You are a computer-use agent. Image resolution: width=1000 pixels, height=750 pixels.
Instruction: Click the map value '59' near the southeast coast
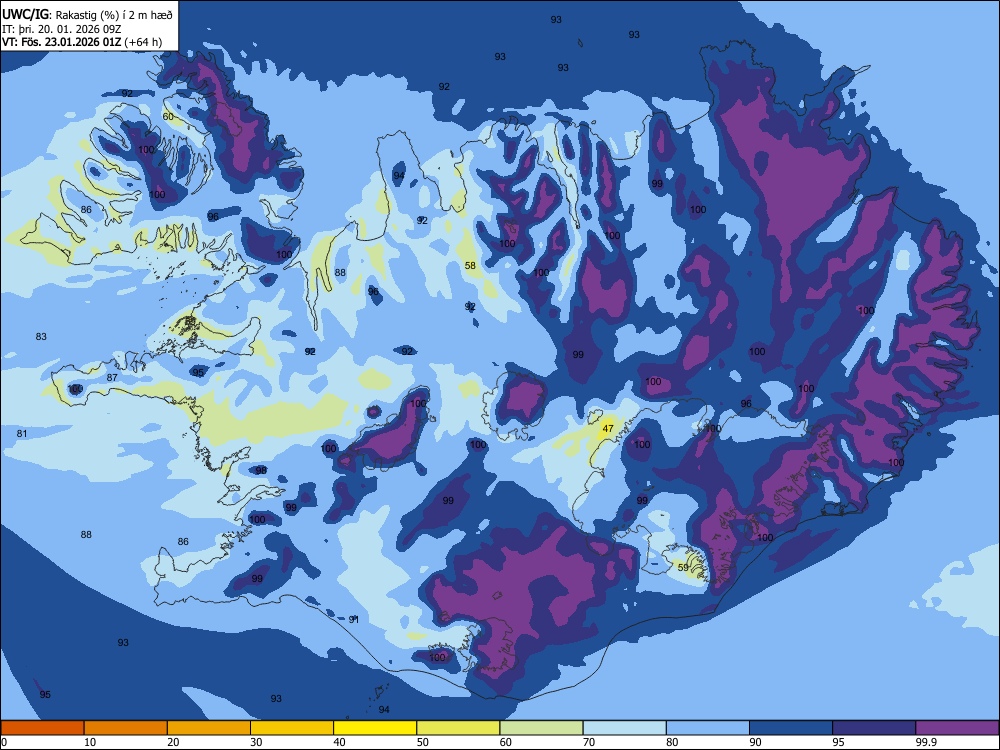pos(683,568)
